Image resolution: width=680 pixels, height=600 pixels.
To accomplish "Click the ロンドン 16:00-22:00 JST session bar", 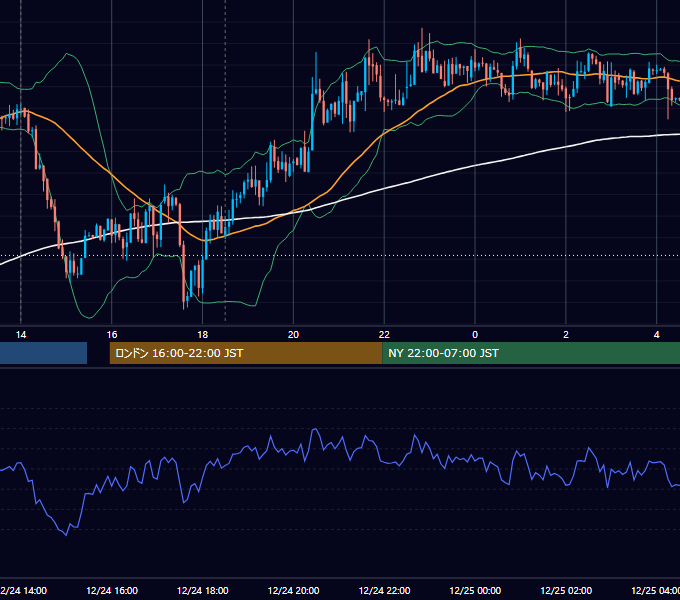I will tap(246, 353).
